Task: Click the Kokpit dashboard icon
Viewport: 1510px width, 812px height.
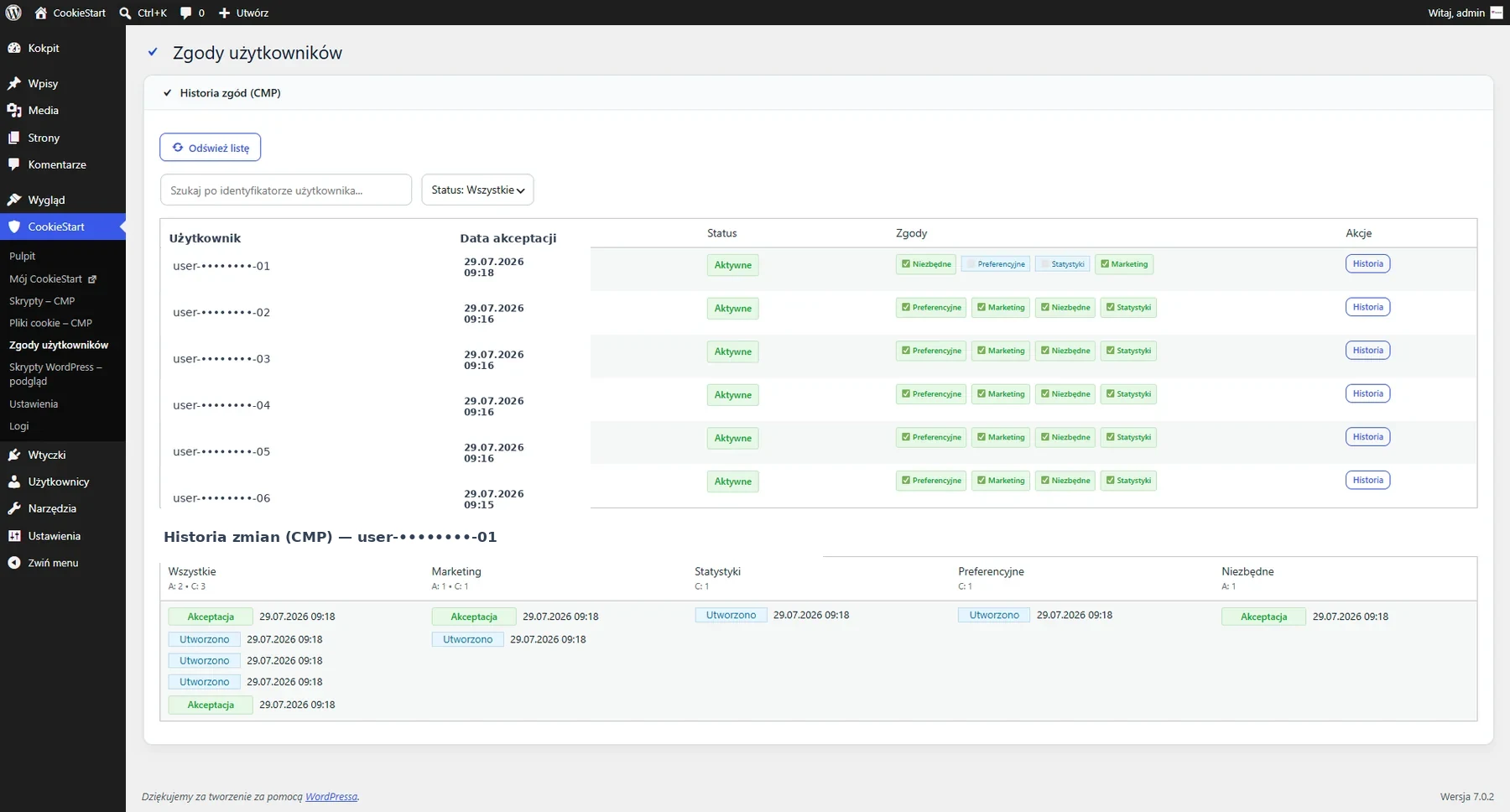Action: click(14, 49)
